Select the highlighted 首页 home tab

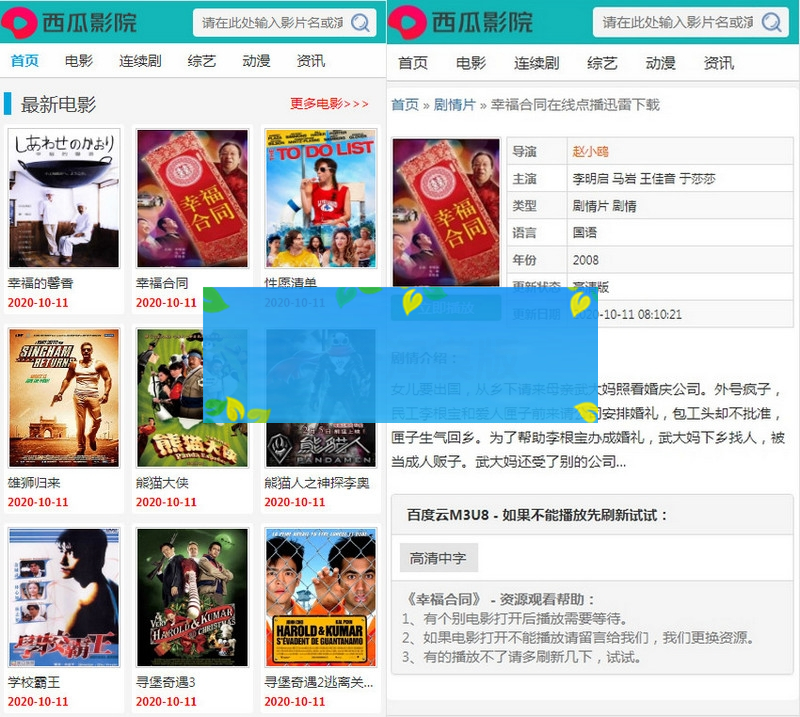coord(24,60)
